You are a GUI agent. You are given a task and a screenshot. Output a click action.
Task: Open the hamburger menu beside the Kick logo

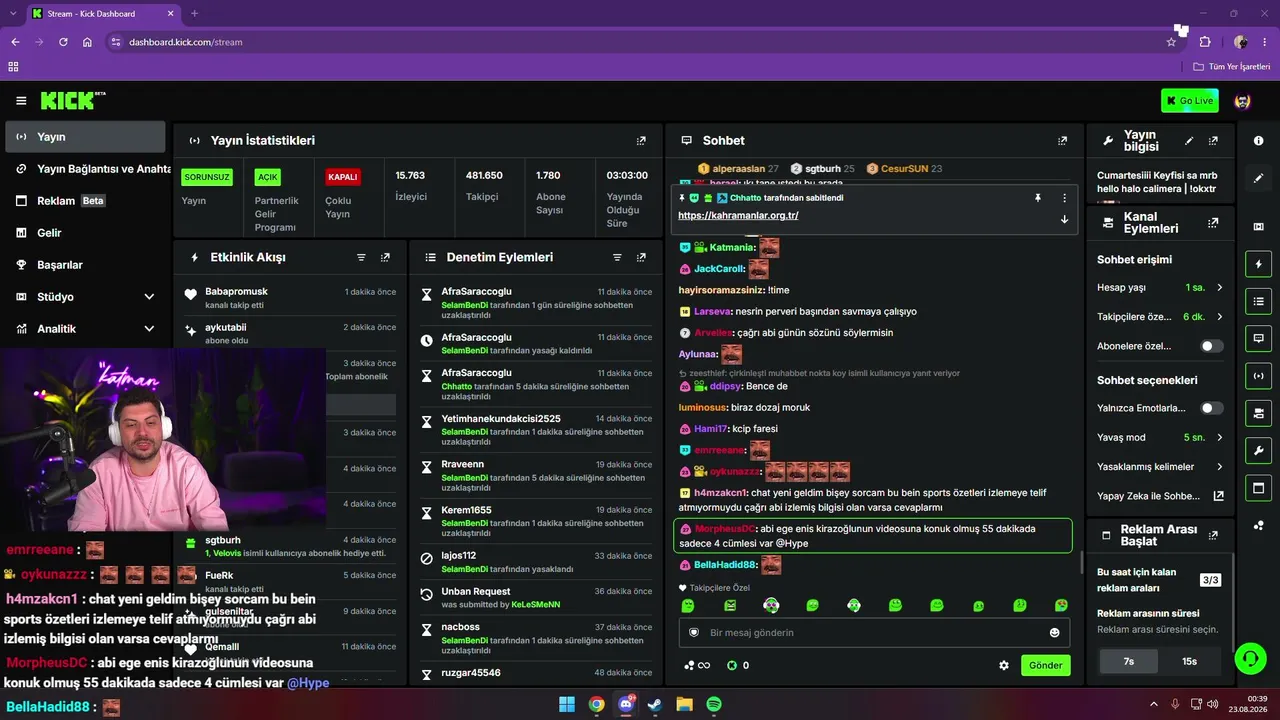click(x=21, y=101)
